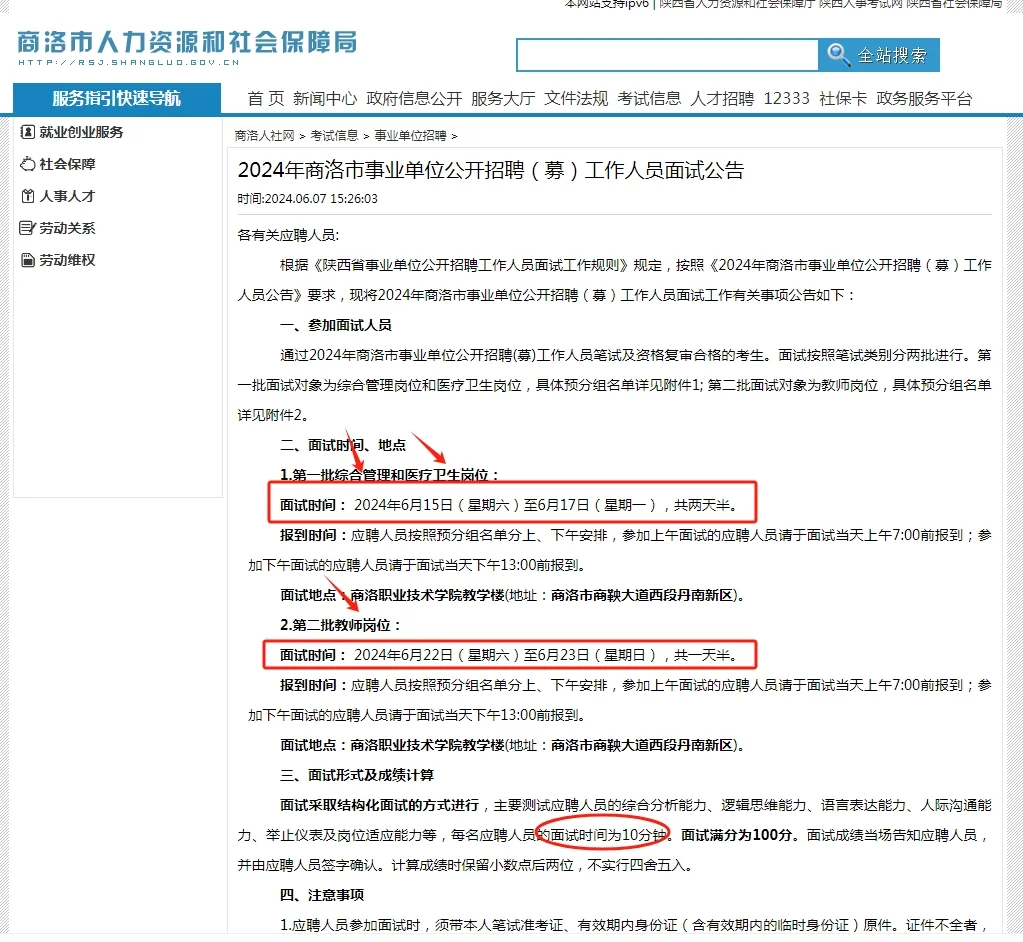This screenshot has width=1023, height=942.
Task: Click the 服务指引快速导航 panel header
Action: [116, 98]
